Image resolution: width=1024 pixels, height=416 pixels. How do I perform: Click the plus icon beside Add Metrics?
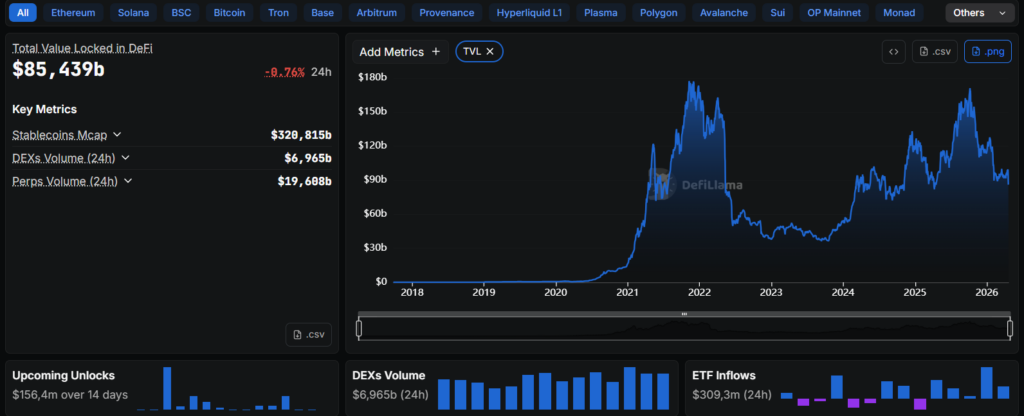[436, 51]
